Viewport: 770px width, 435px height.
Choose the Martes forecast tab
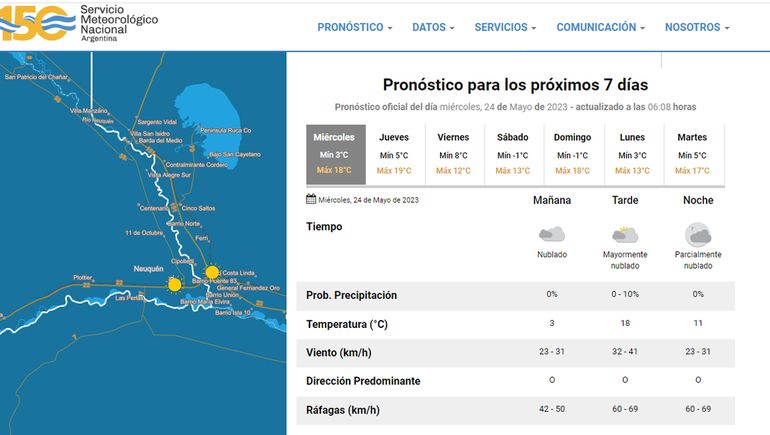(692, 154)
